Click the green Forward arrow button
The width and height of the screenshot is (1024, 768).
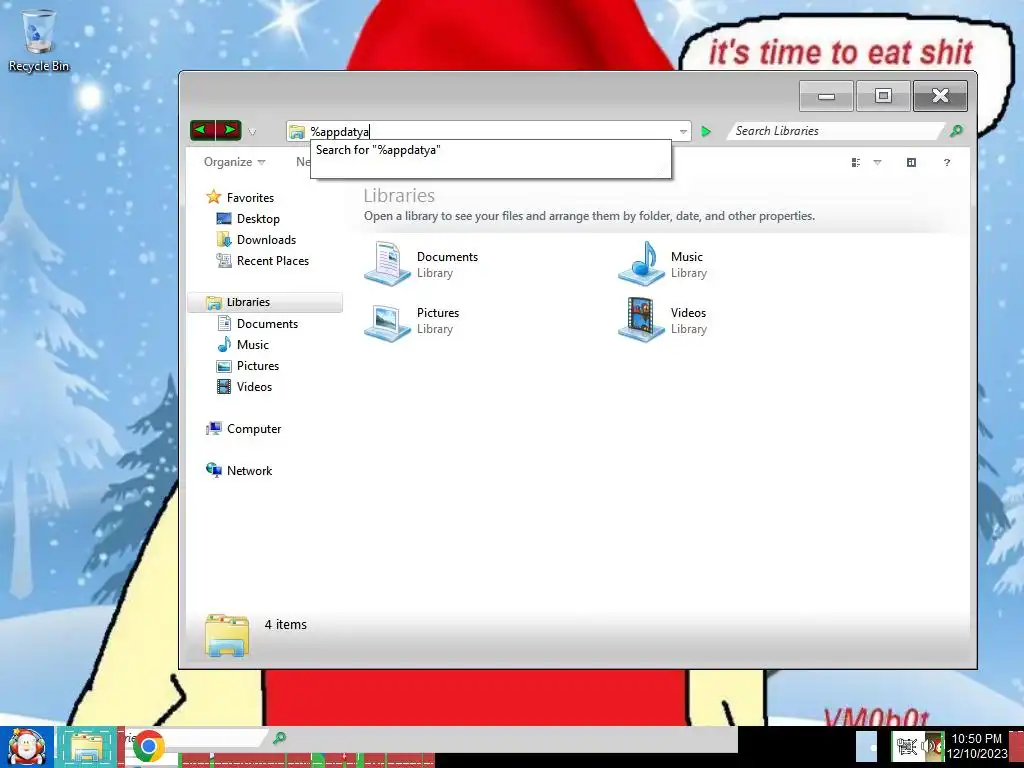pyautogui.click(x=229, y=130)
